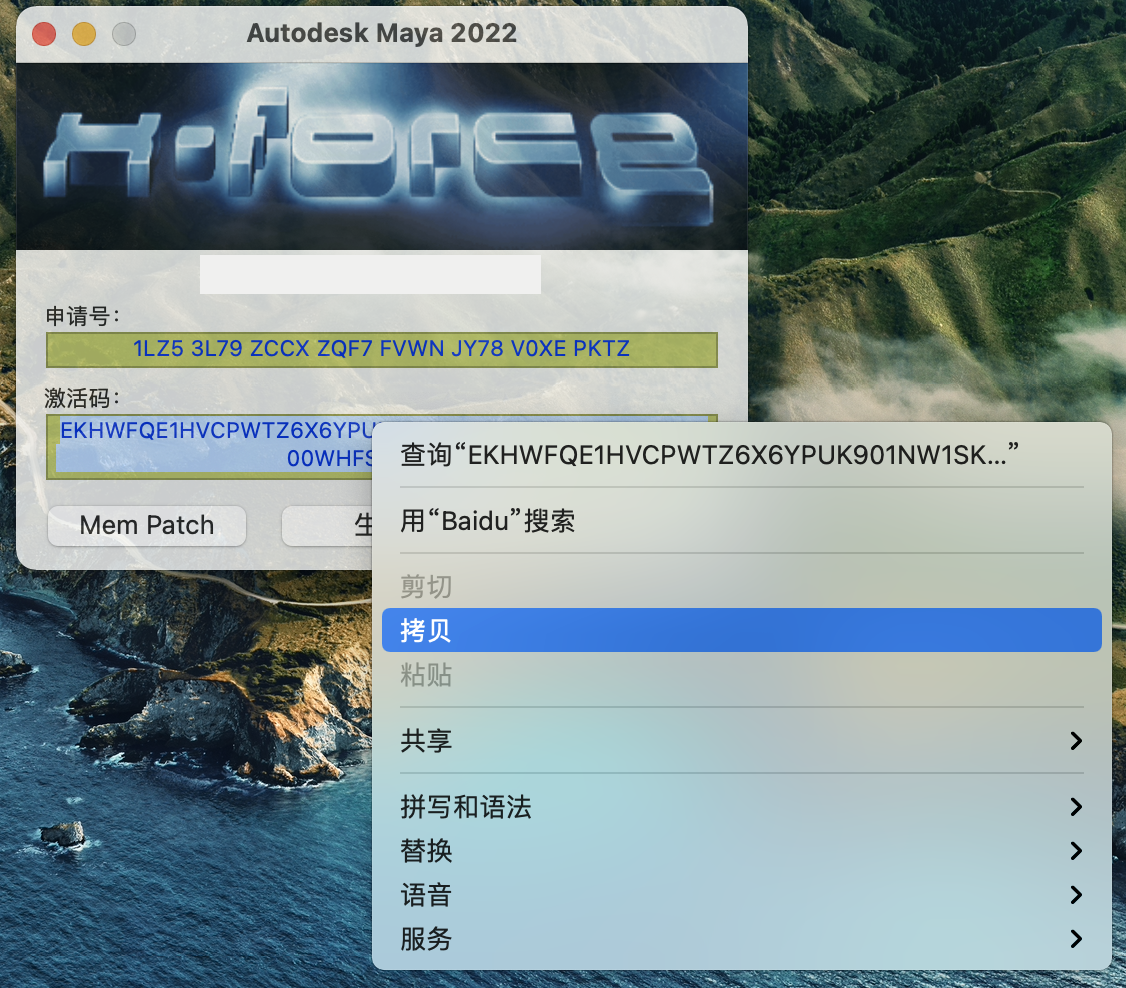
Task: Minimize the keygen window with the yellow button
Action: point(84,33)
